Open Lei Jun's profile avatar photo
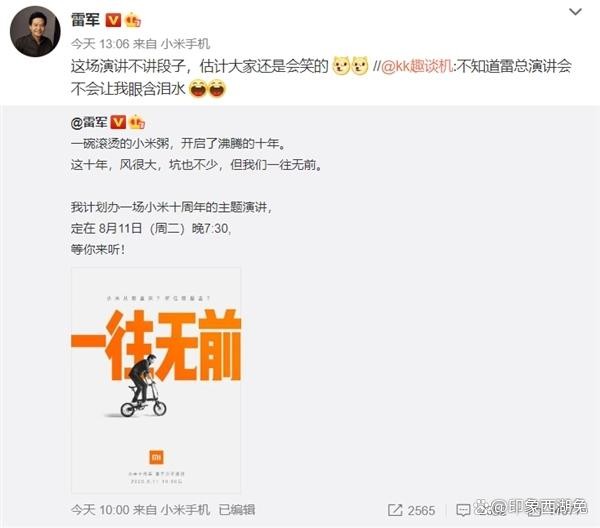 click(x=35, y=31)
